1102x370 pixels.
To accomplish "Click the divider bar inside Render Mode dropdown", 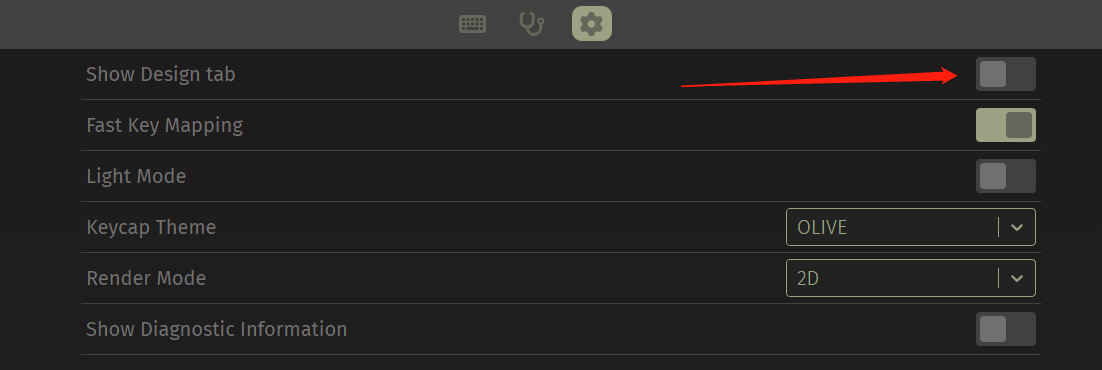I will [998, 278].
